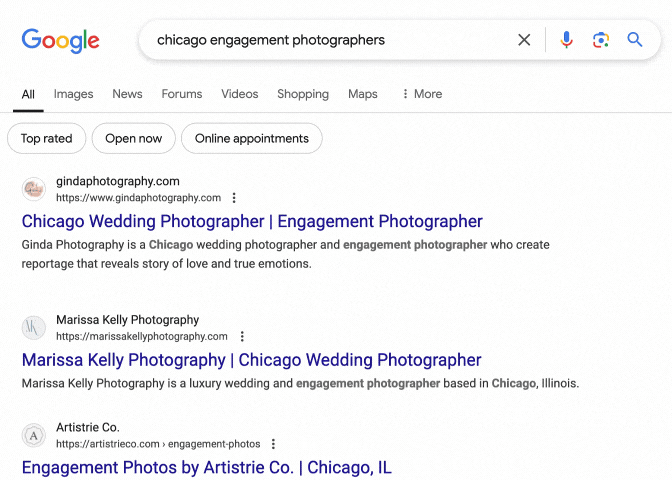
Task: Open options menu for Artistrie Co. result
Action: click(273, 444)
